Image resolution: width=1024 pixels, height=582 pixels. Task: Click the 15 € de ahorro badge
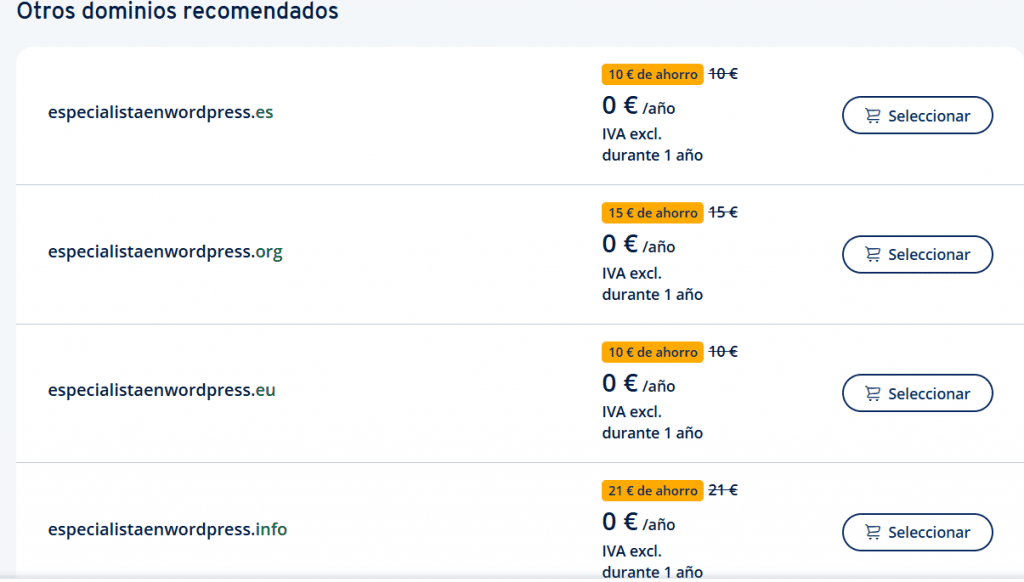[x=652, y=213]
